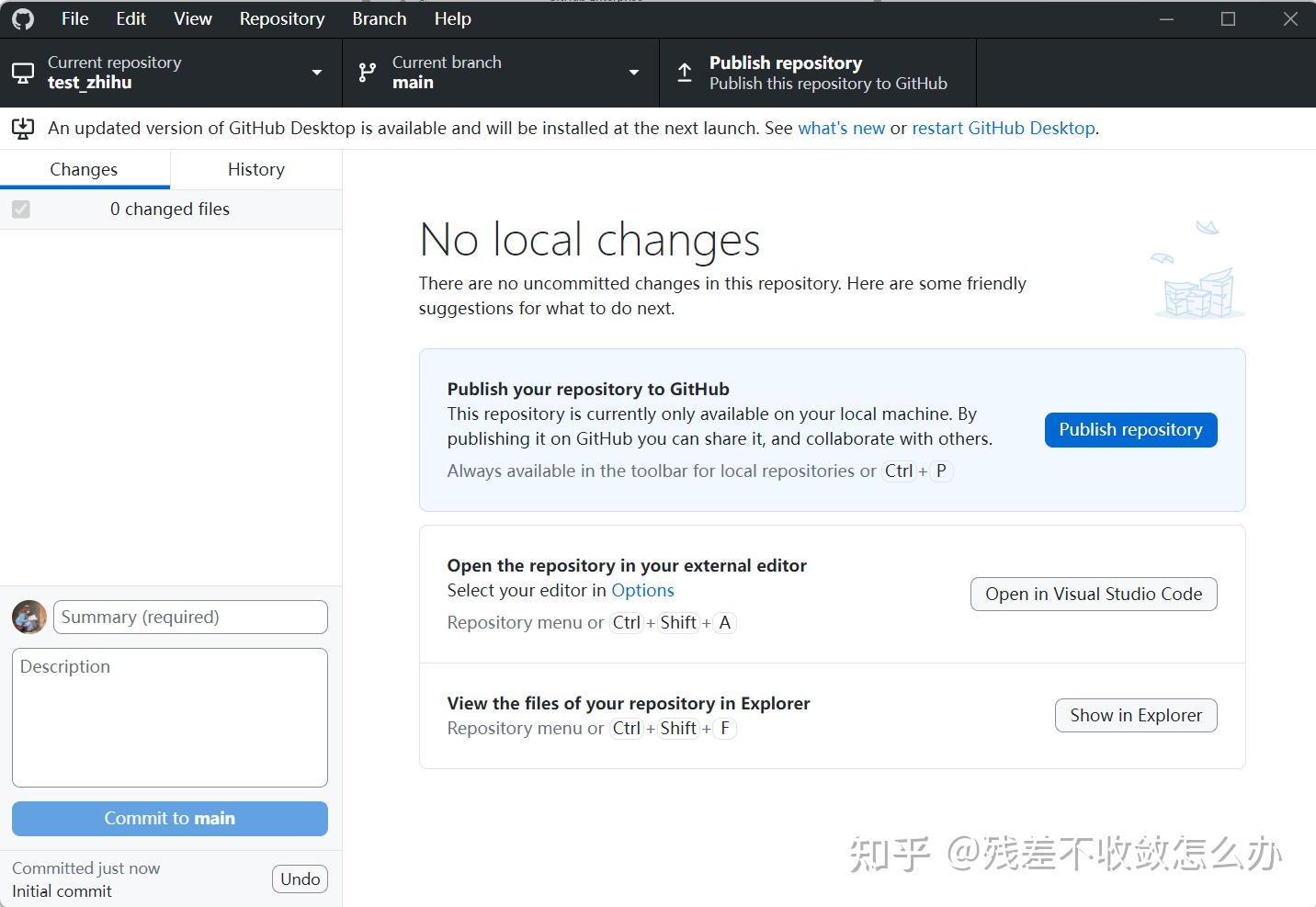Open the repository in Visual Studio Code
Viewport: 1316px width, 907px height.
tap(1093, 594)
